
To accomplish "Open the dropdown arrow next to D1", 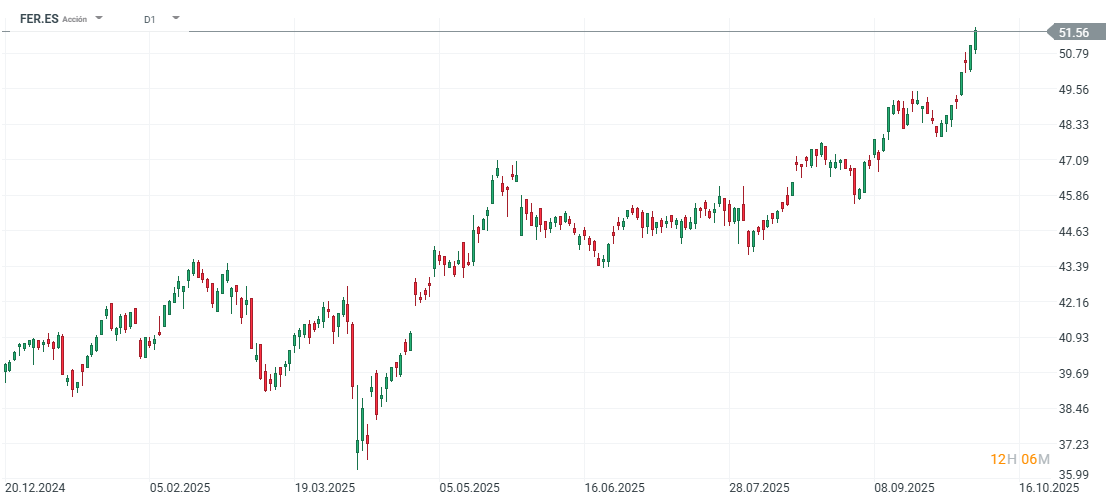I will coord(176,18).
